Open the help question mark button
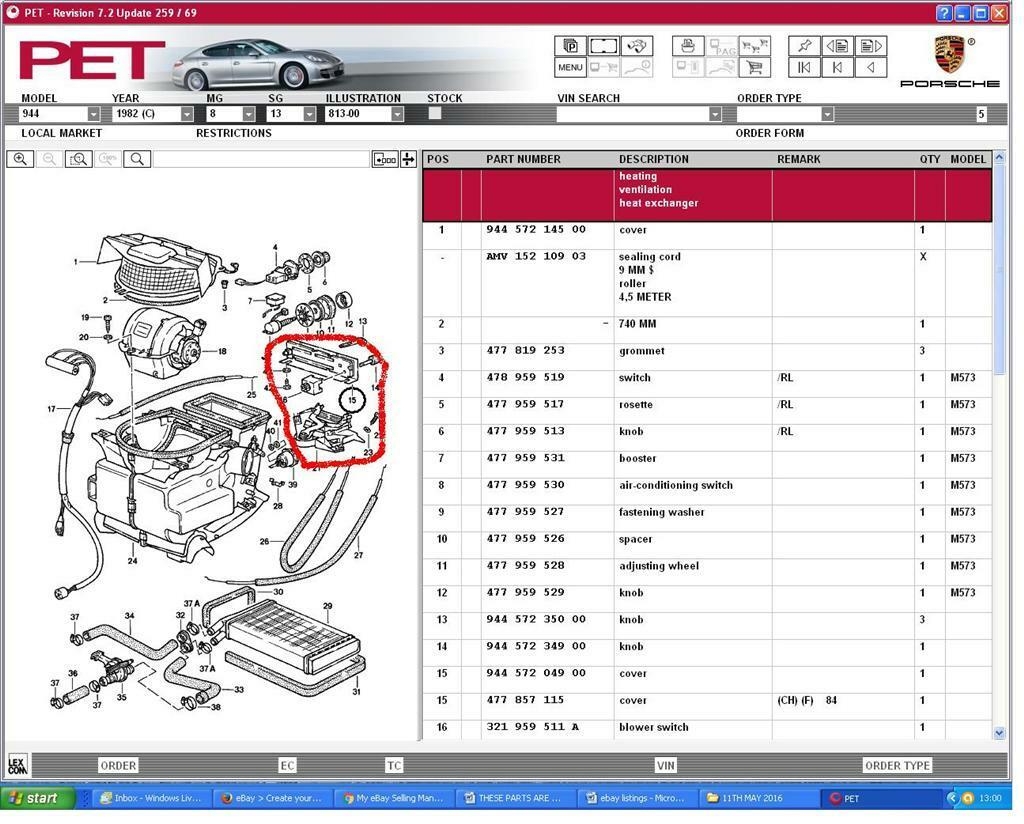The height and width of the screenshot is (824, 1024). 944,12
